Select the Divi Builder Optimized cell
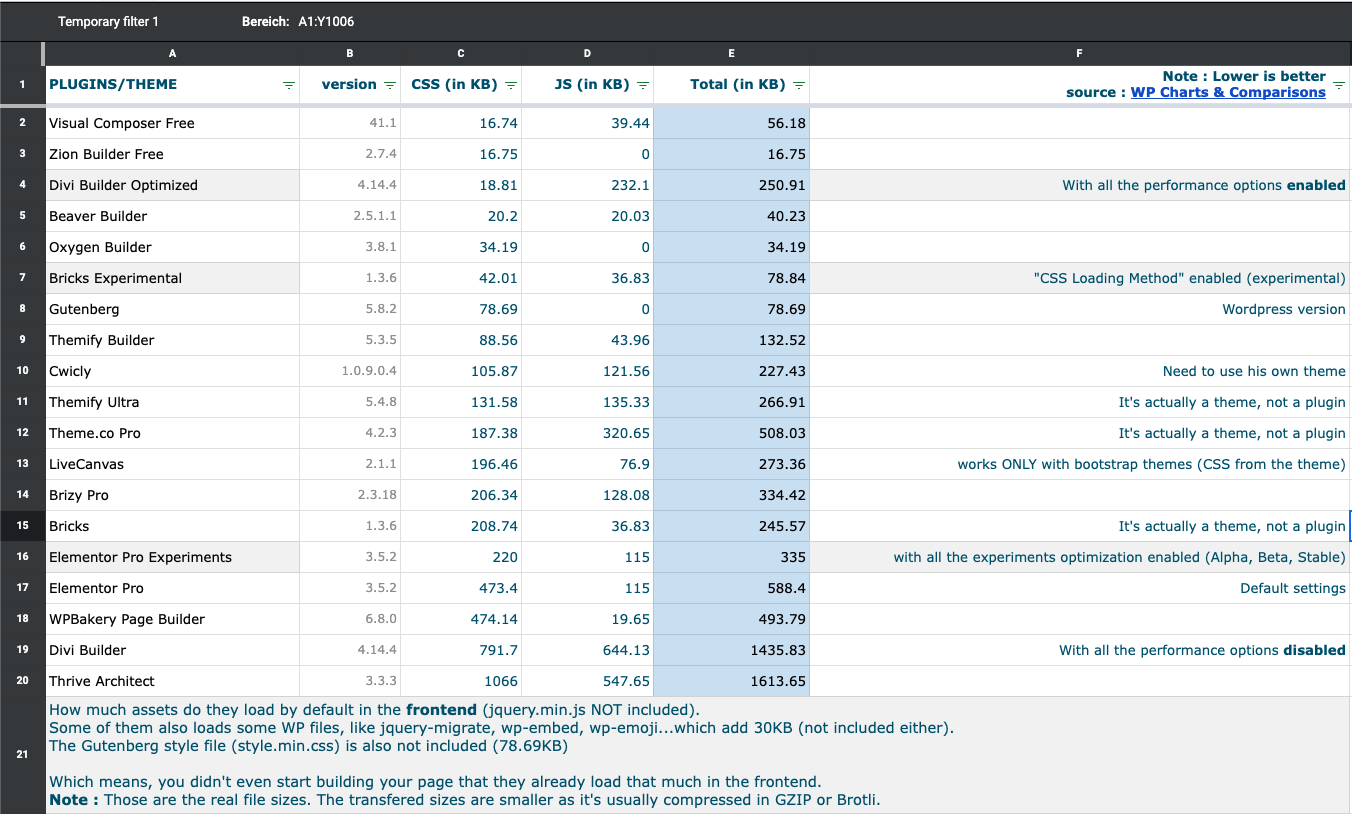Image resolution: width=1352 pixels, height=814 pixels. click(x=172, y=185)
